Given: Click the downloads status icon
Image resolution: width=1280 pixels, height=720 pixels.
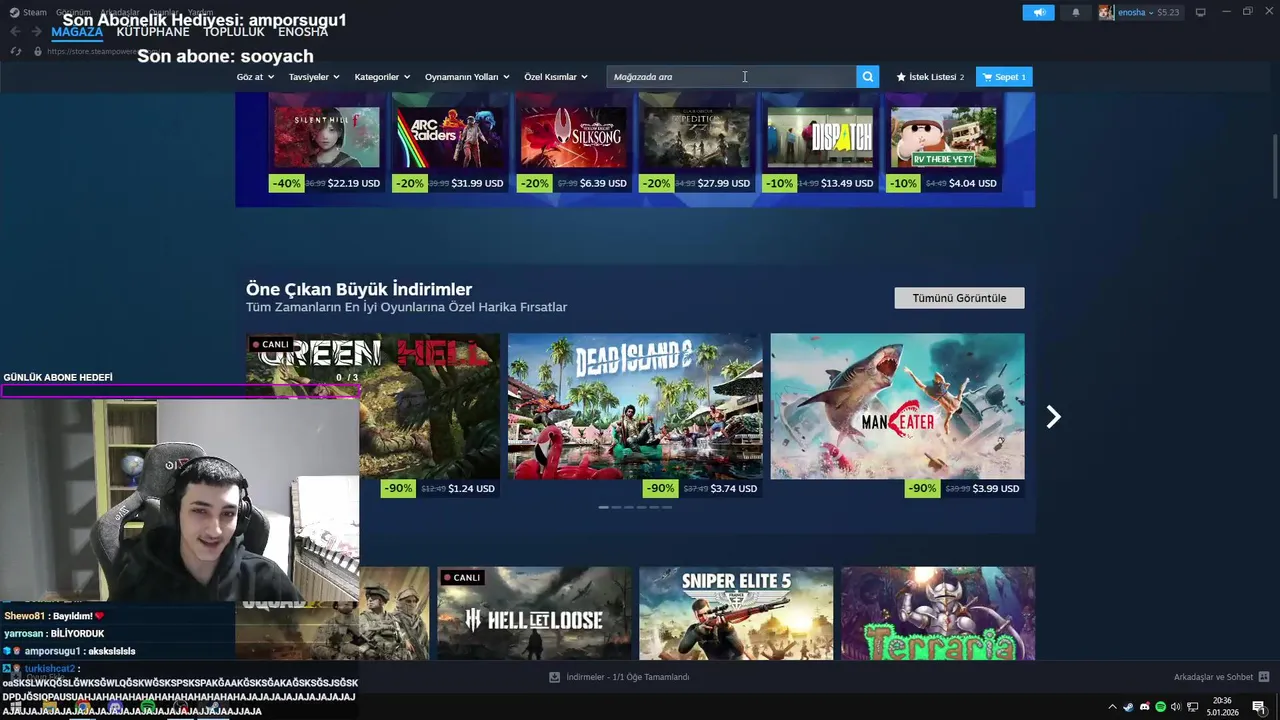Looking at the screenshot, I should pyautogui.click(x=554, y=677).
